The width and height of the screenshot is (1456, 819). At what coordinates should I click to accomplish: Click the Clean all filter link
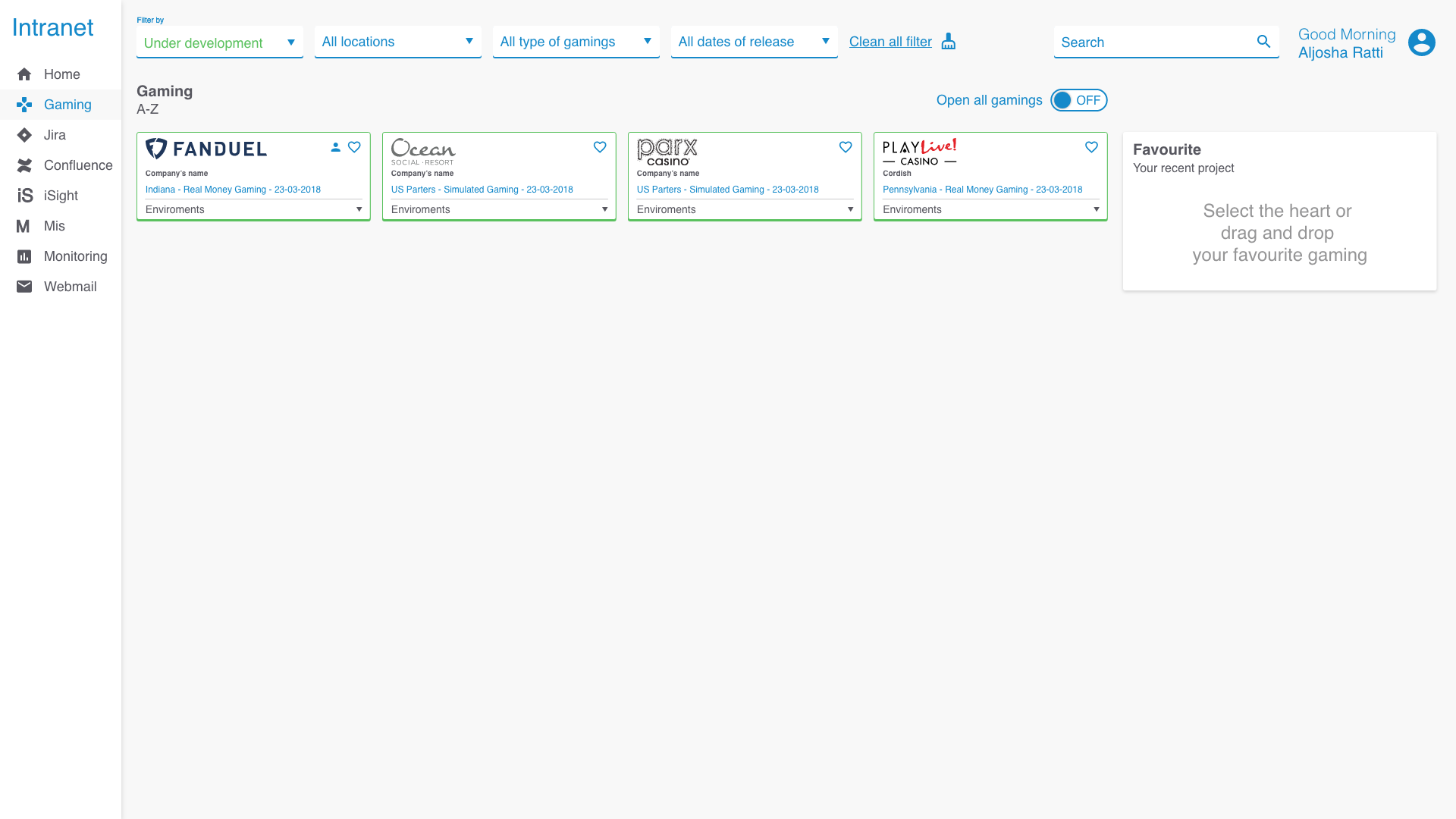pyautogui.click(x=890, y=42)
